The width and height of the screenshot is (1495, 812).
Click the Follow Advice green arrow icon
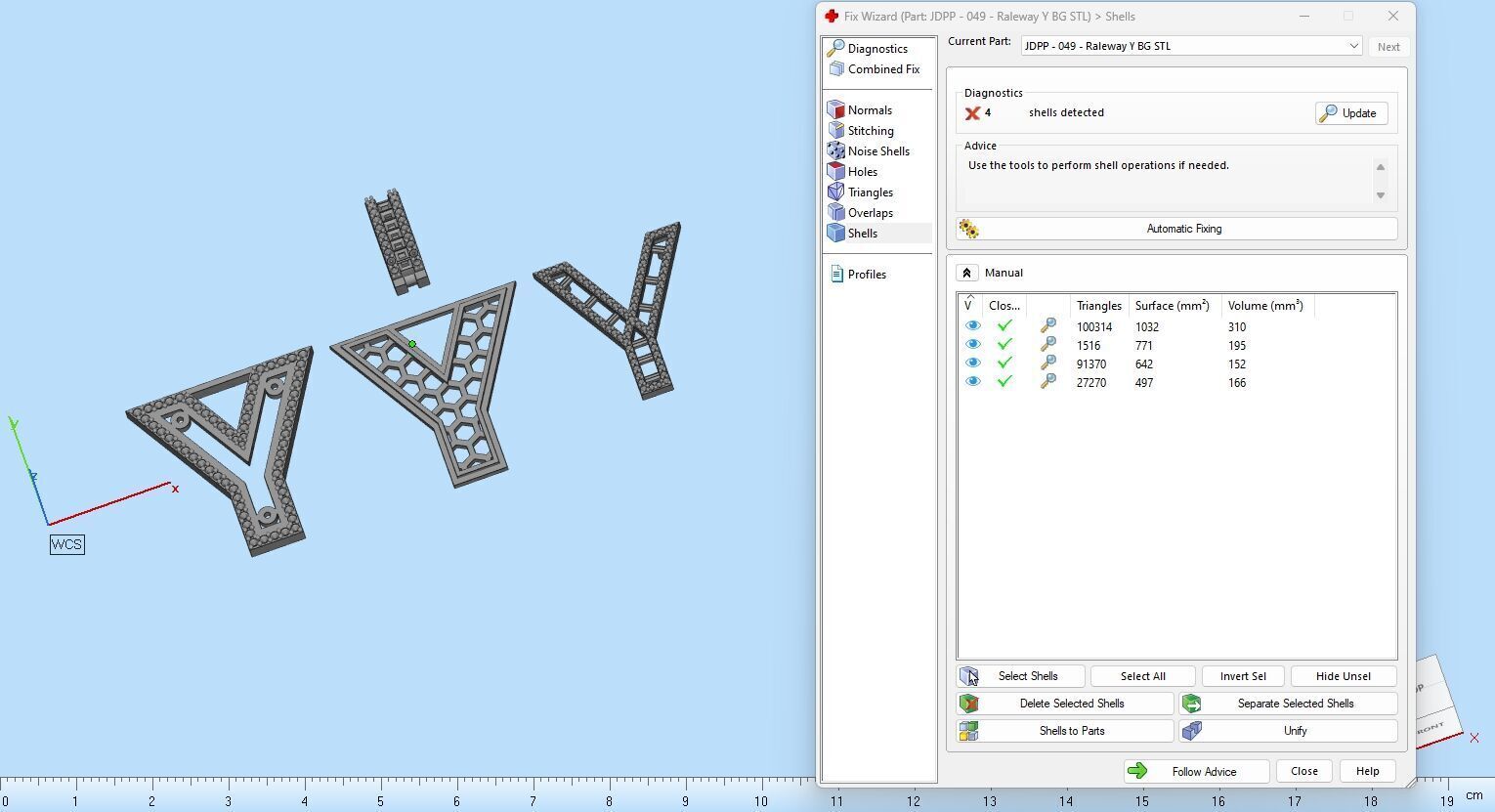[1137, 771]
